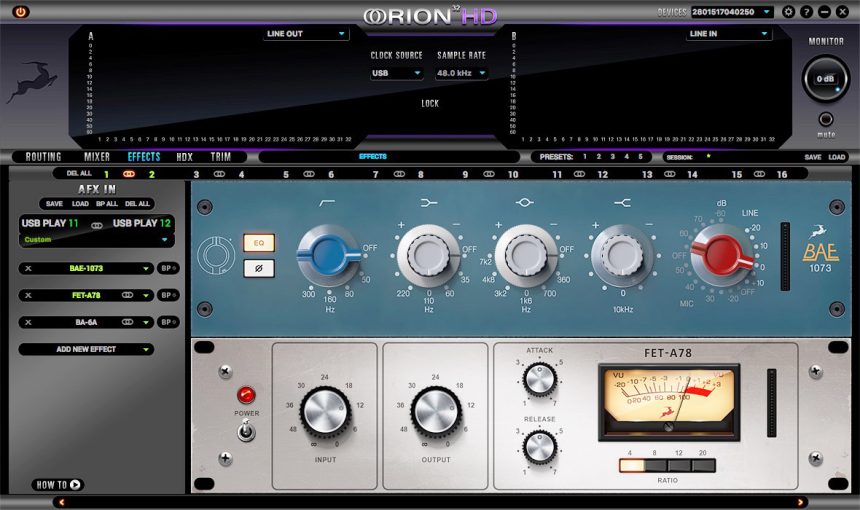
Task: Click the link icon between USB PLAY channels
Action: click(97, 224)
